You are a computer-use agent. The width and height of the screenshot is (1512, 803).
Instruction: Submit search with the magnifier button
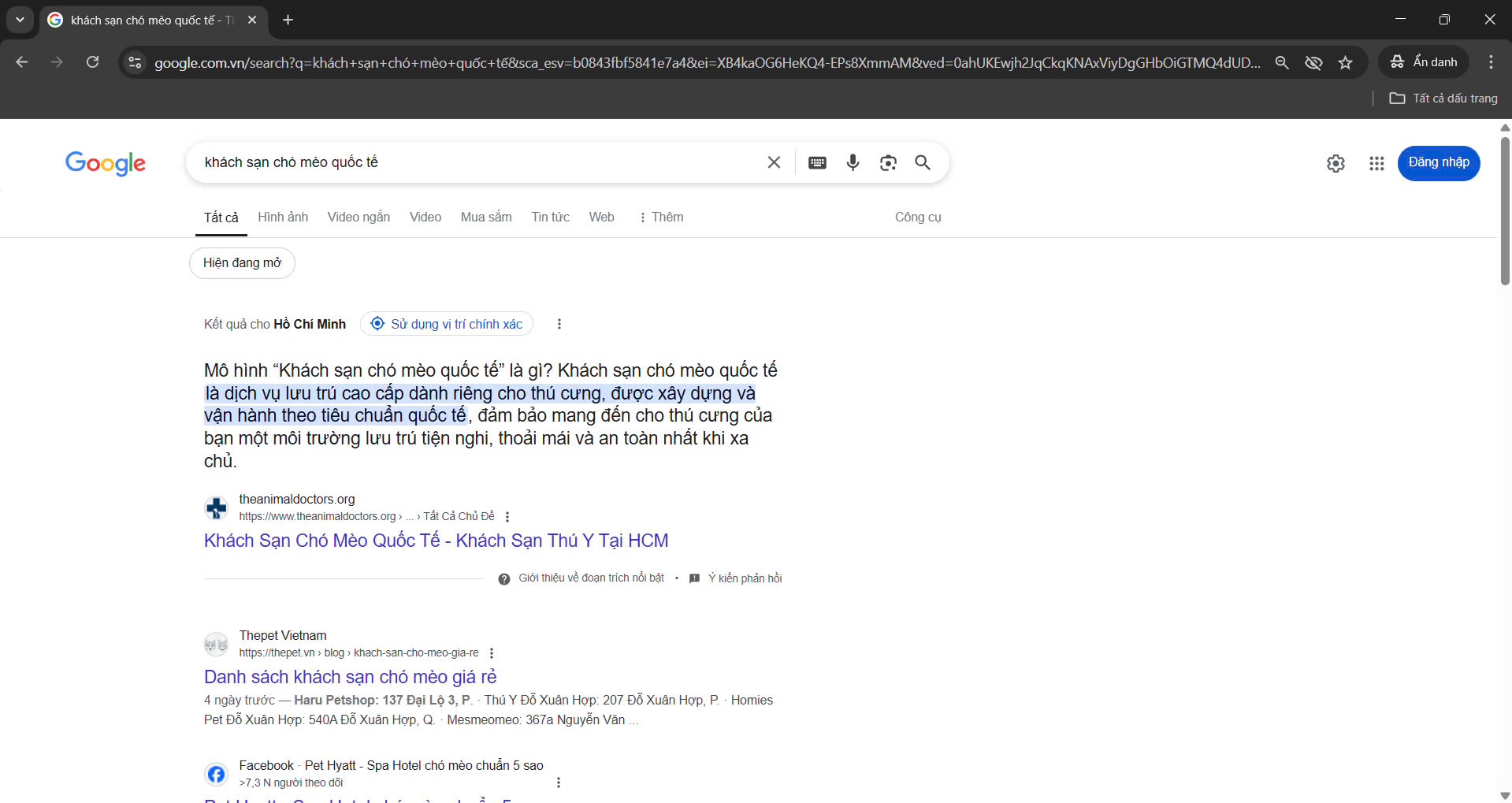point(923,162)
